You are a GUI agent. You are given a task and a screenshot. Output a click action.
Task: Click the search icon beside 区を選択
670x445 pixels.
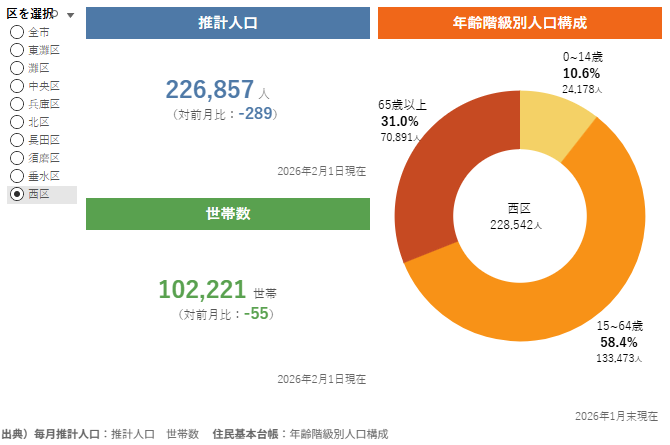pyautogui.click(x=55, y=14)
